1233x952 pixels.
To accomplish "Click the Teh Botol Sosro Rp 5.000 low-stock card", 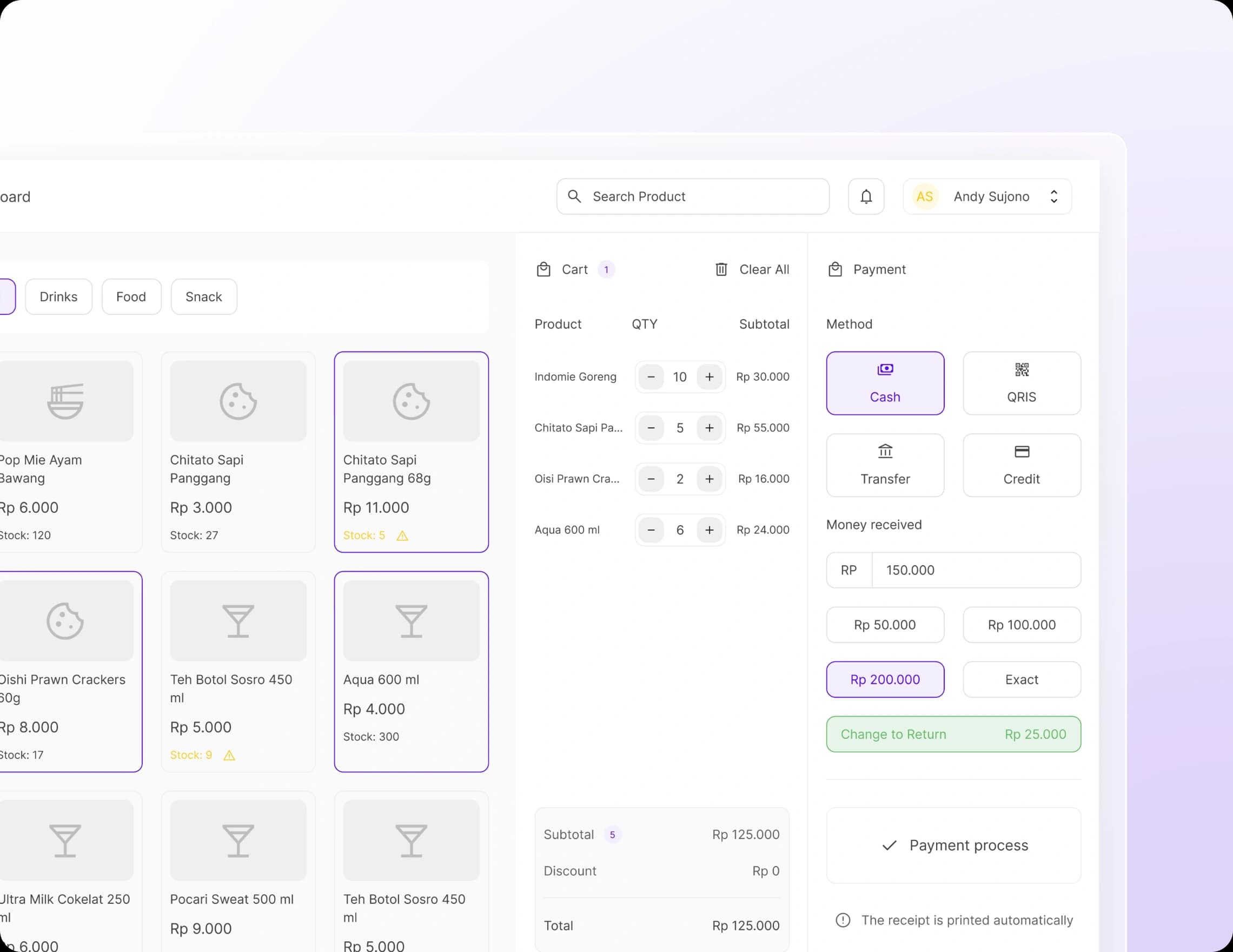I will pos(238,671).
